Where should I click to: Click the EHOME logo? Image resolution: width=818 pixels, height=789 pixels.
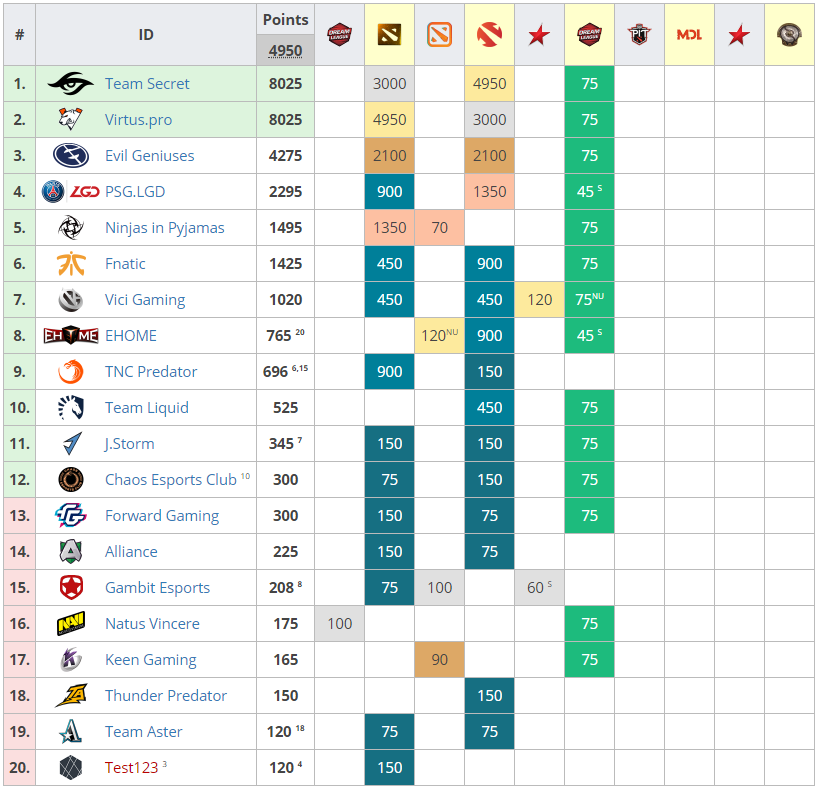pos(71,336)
